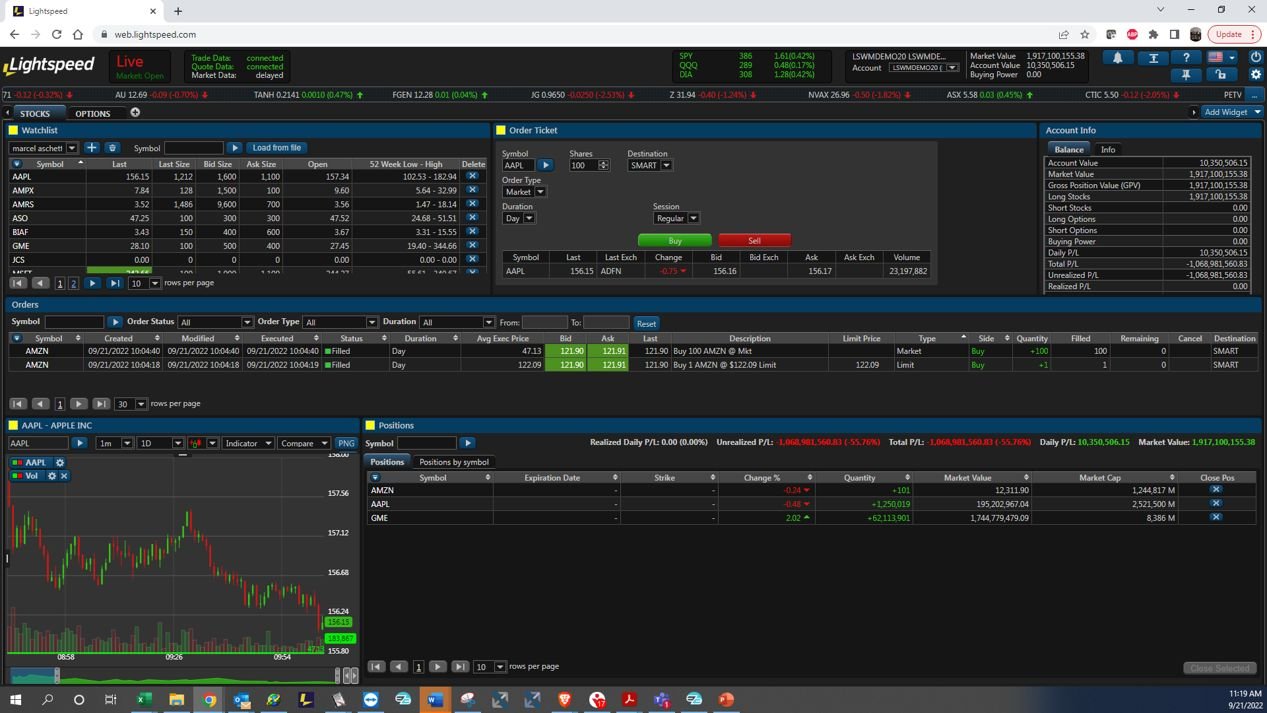Open Windows Start menu
This screenshot has height=713, width=1267.
tap(15, 700)
